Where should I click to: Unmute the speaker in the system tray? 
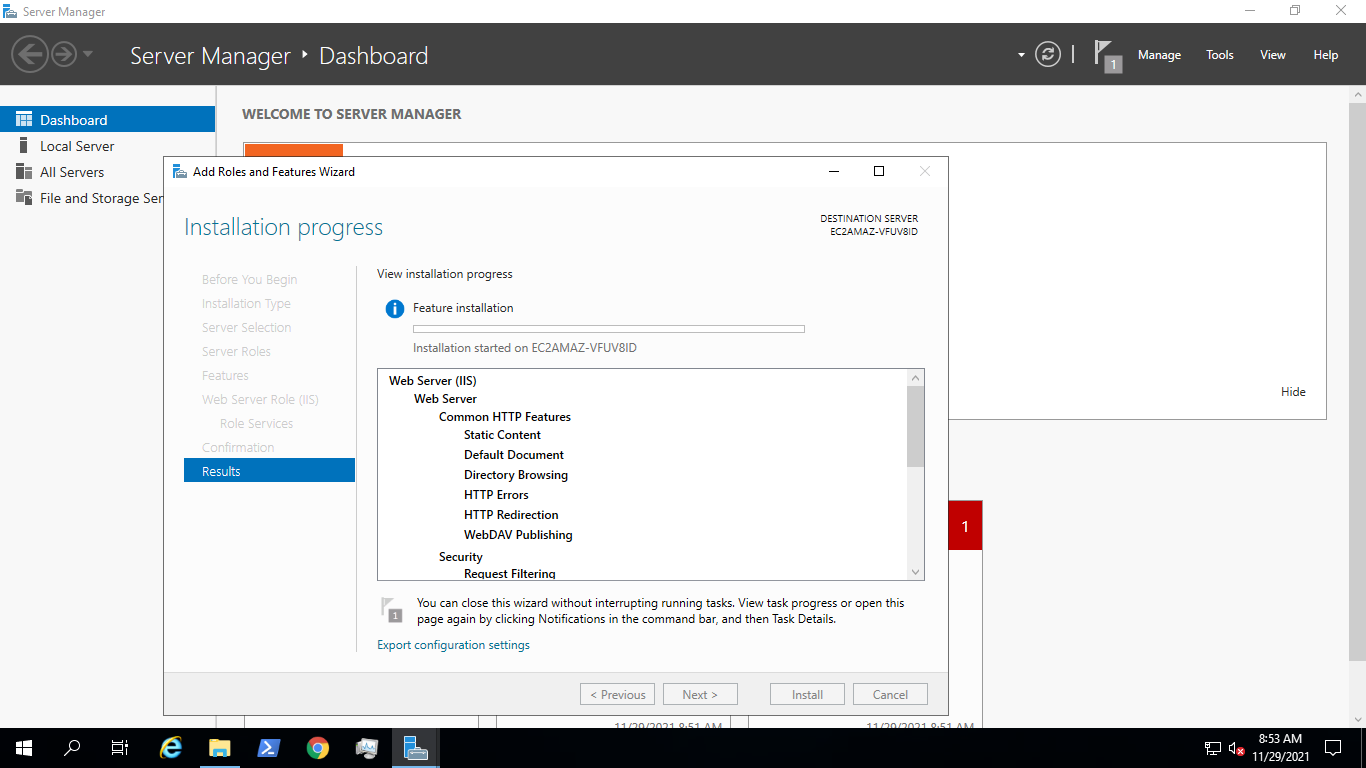[x=1234, y=747]
